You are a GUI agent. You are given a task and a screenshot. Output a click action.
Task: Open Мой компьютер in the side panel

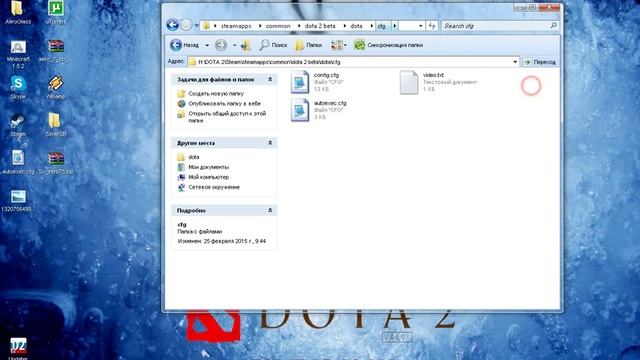pos(209,177)
